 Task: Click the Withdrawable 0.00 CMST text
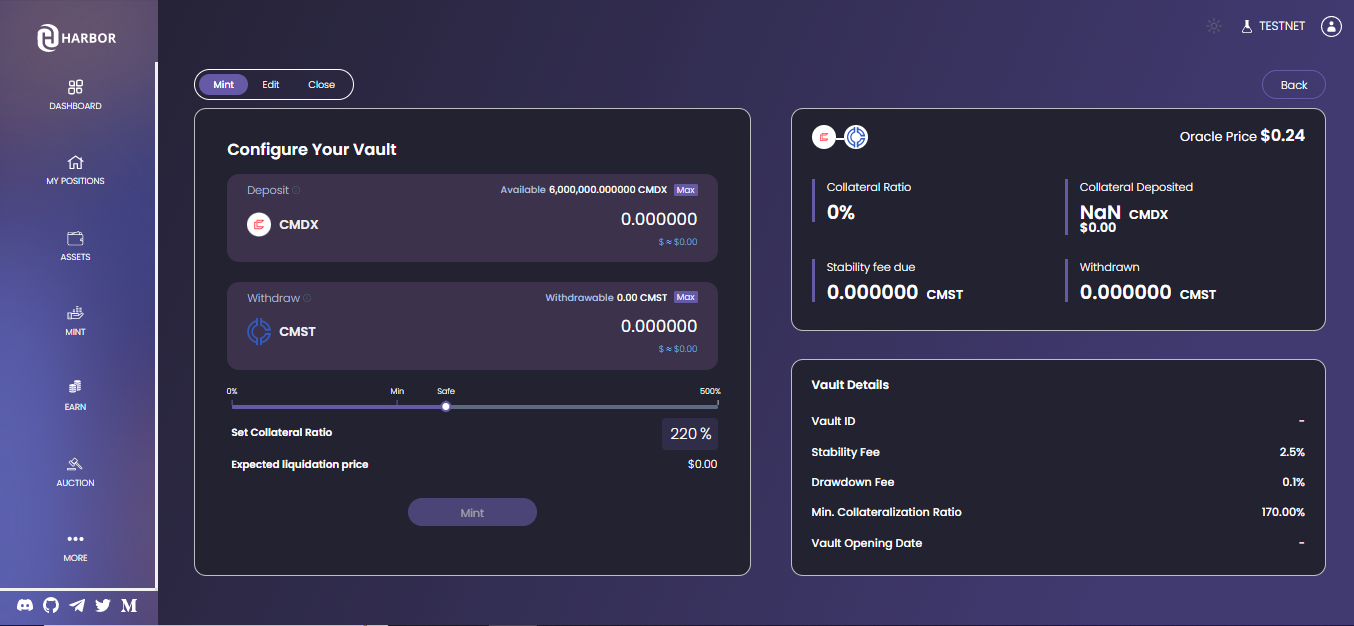coord(606,297)
